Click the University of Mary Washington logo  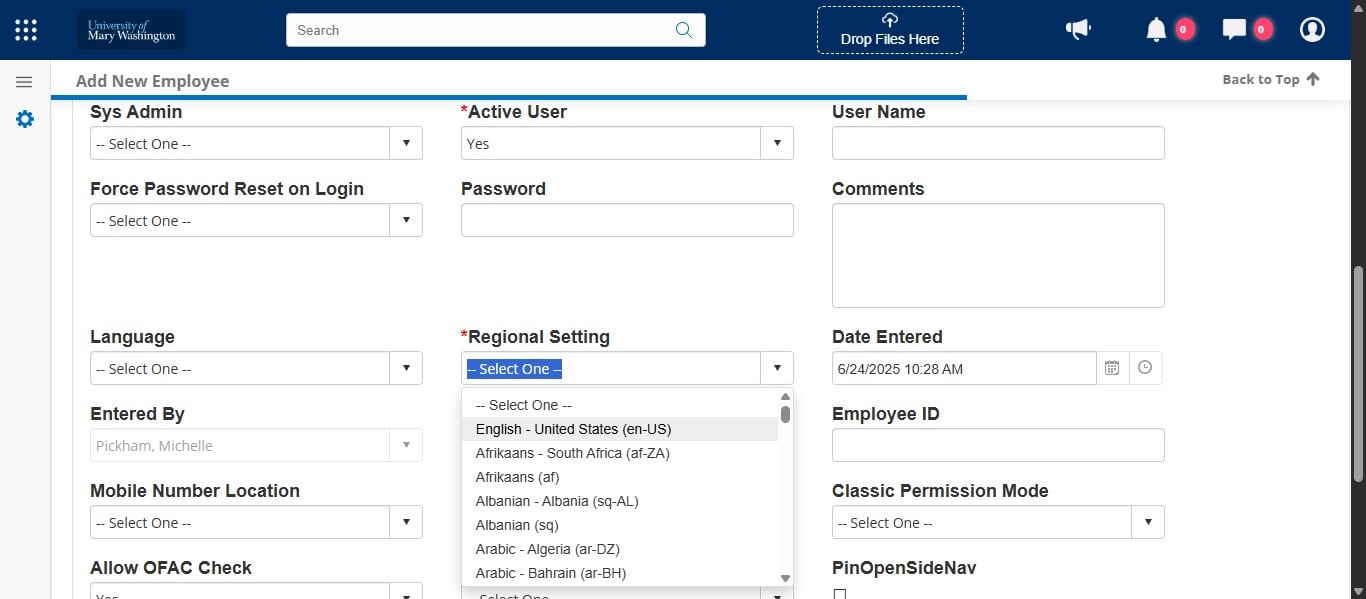pos(131,30)
